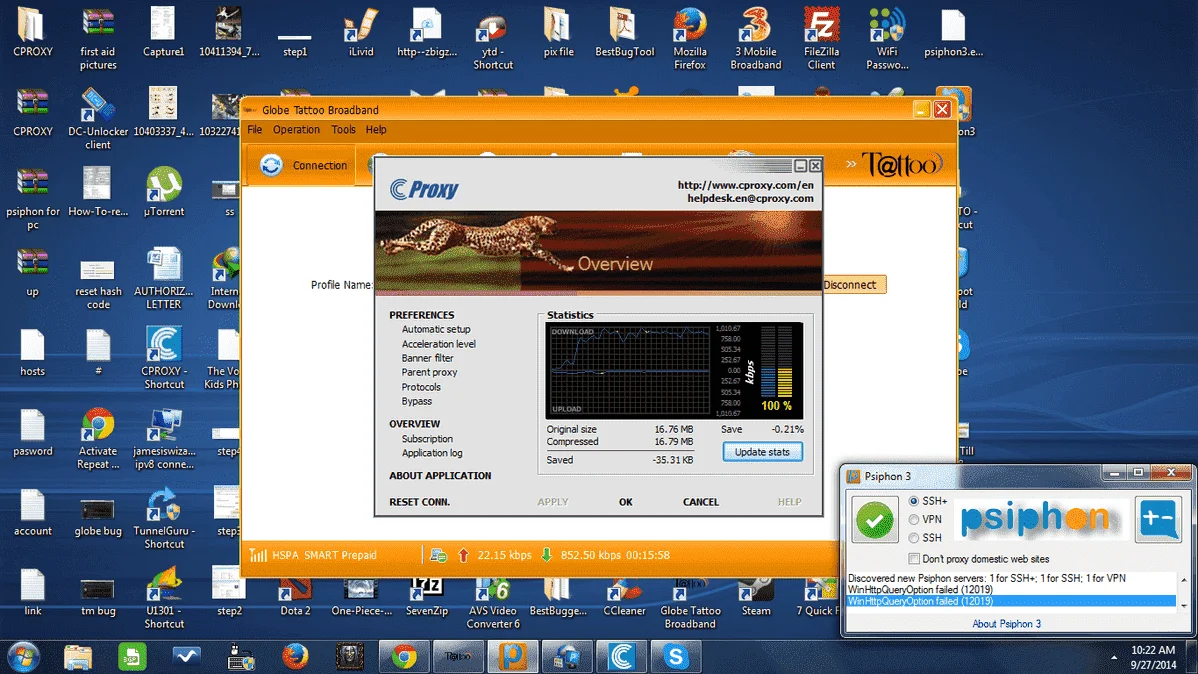Open Application log under CProxy Overview
1198x674 pixels.
click(x=432, y=453)
